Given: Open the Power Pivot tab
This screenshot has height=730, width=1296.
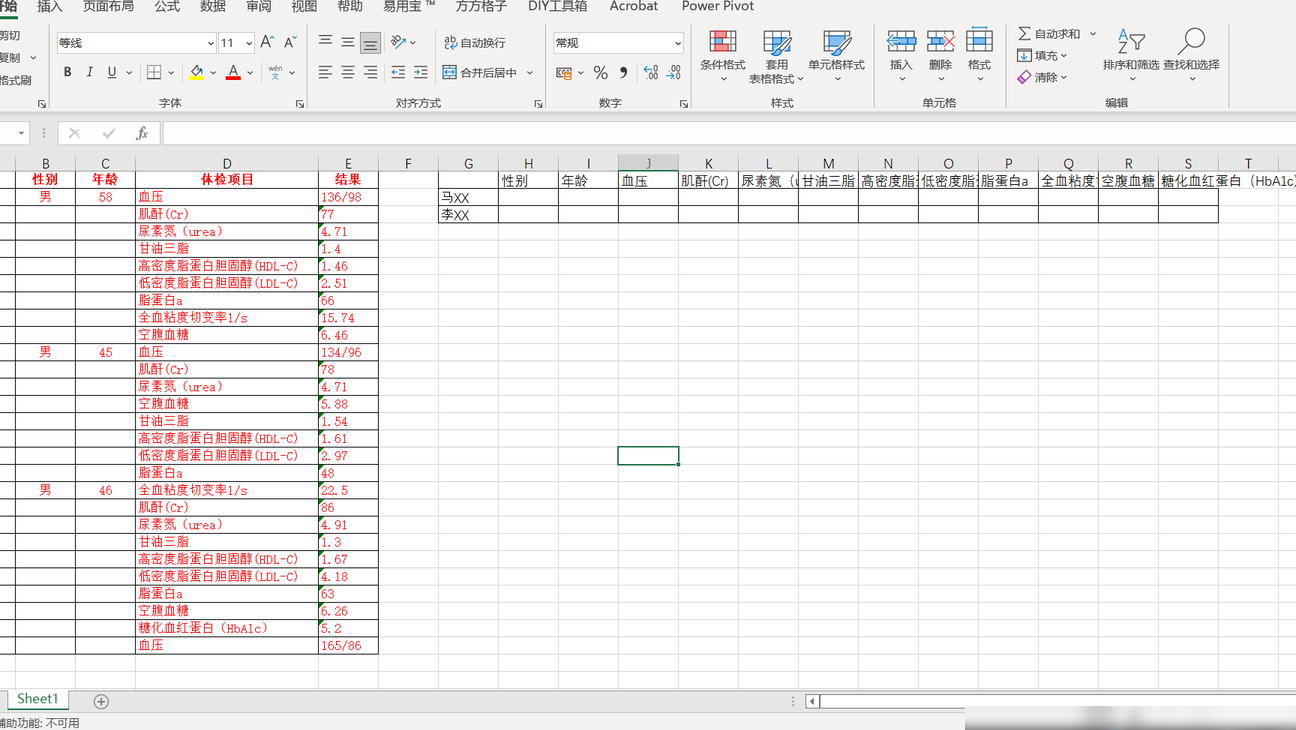Looking at the screenshot, I should click(718, 7).
